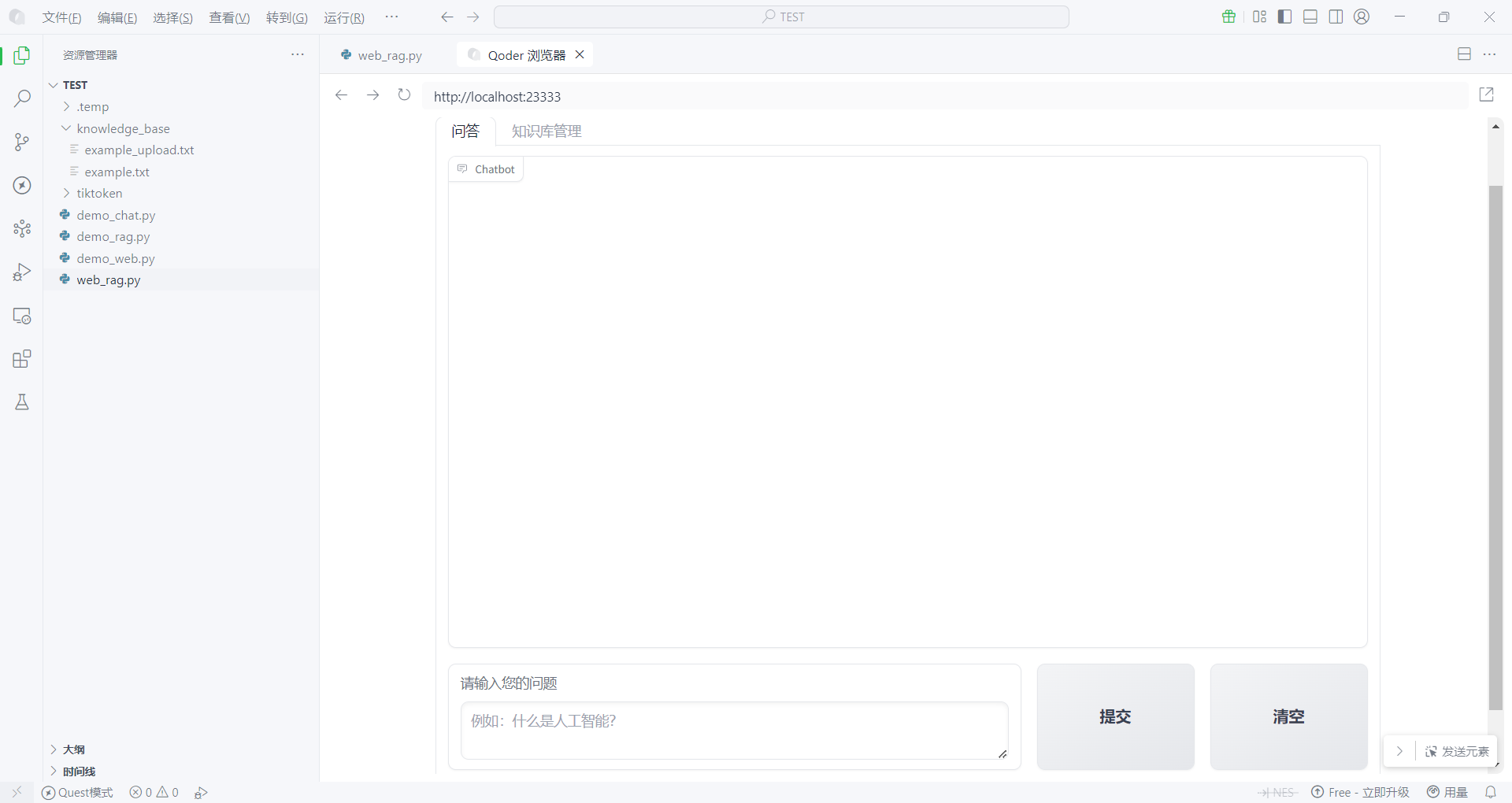
Task: Reload the Qoder browser page
Action: tap(404, 95)
